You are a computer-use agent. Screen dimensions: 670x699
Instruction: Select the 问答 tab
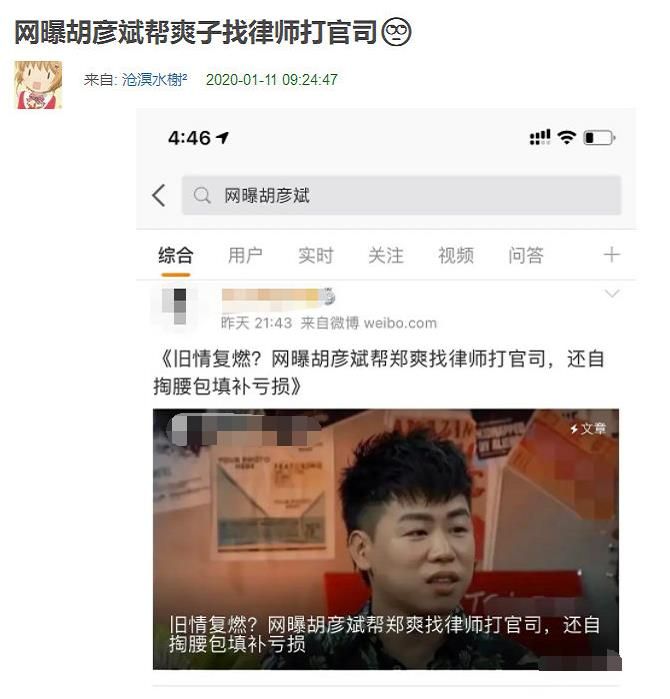pyautogui.click(x=526, y=255)
